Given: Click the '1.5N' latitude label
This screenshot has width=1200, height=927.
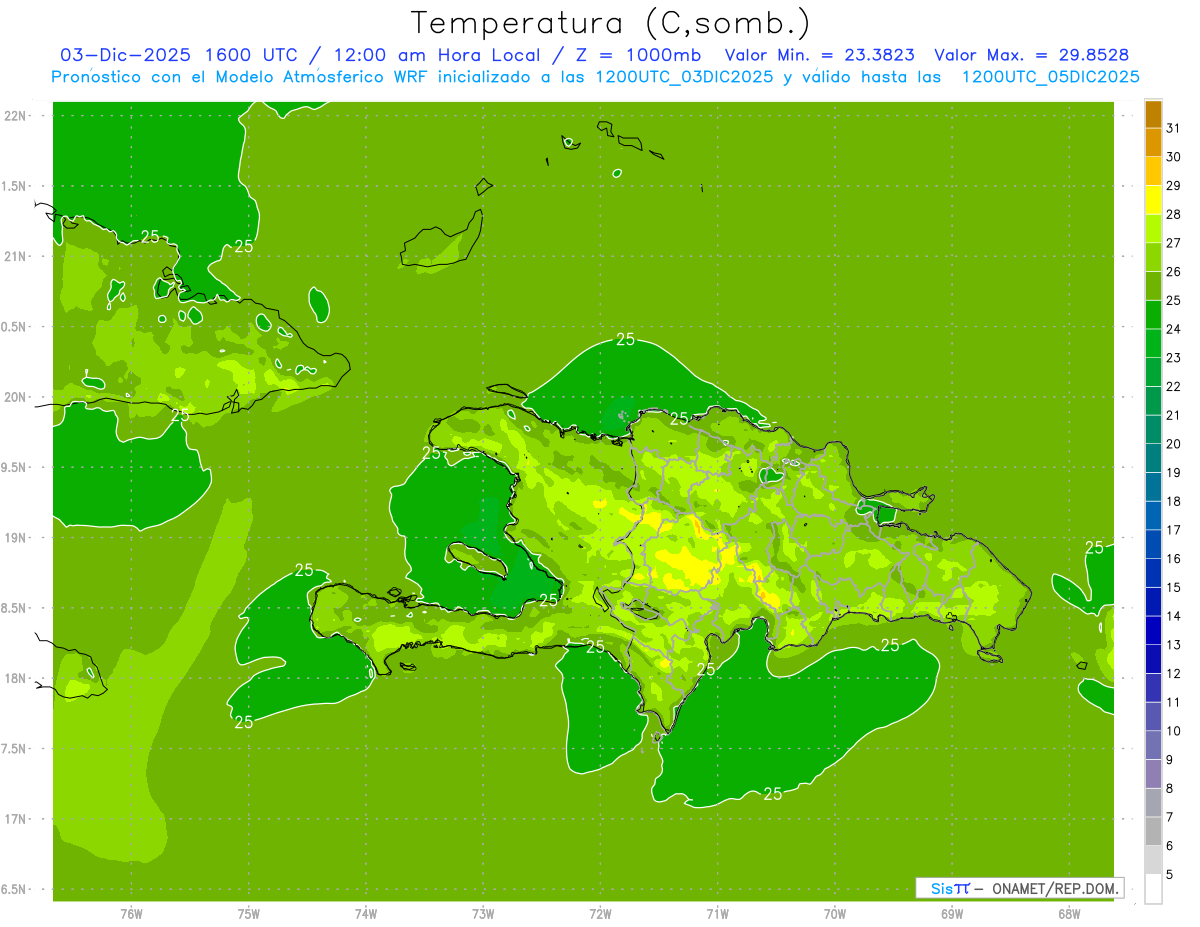Looking at the screenshot, I should click(15, 186).
